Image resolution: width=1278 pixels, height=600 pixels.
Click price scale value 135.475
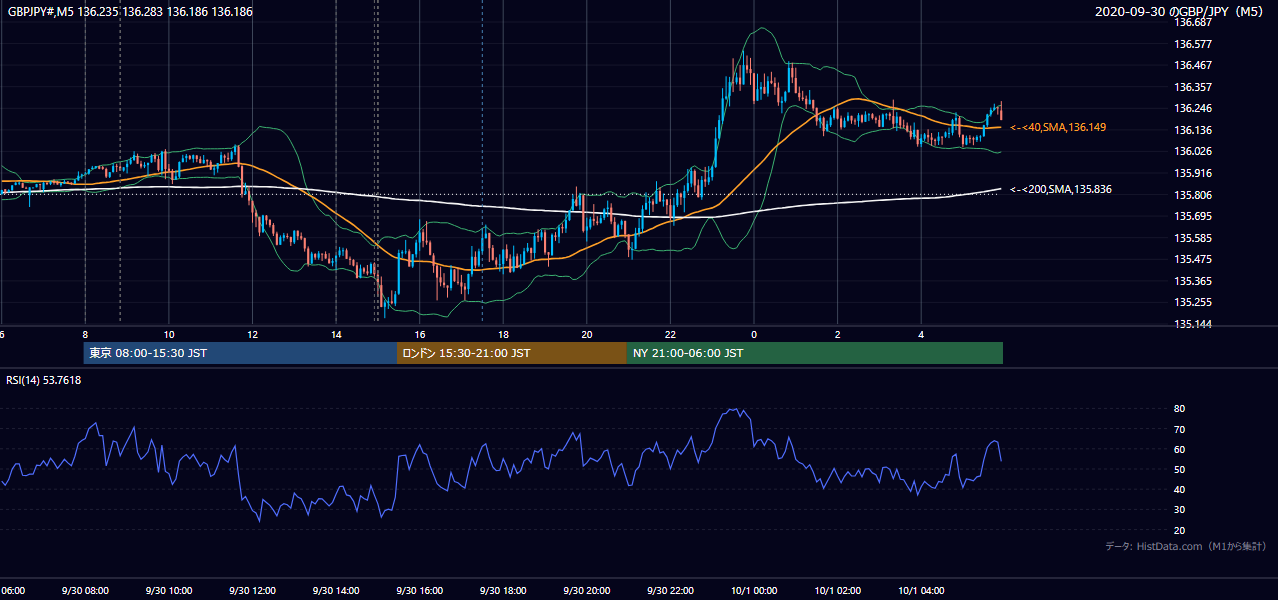coord(1192,259)
